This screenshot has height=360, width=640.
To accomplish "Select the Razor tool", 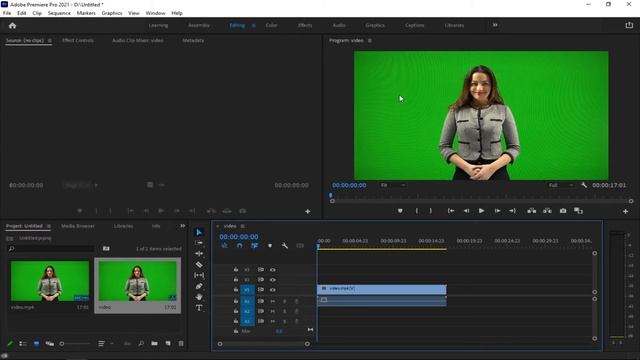I will [x=199, y=264].
